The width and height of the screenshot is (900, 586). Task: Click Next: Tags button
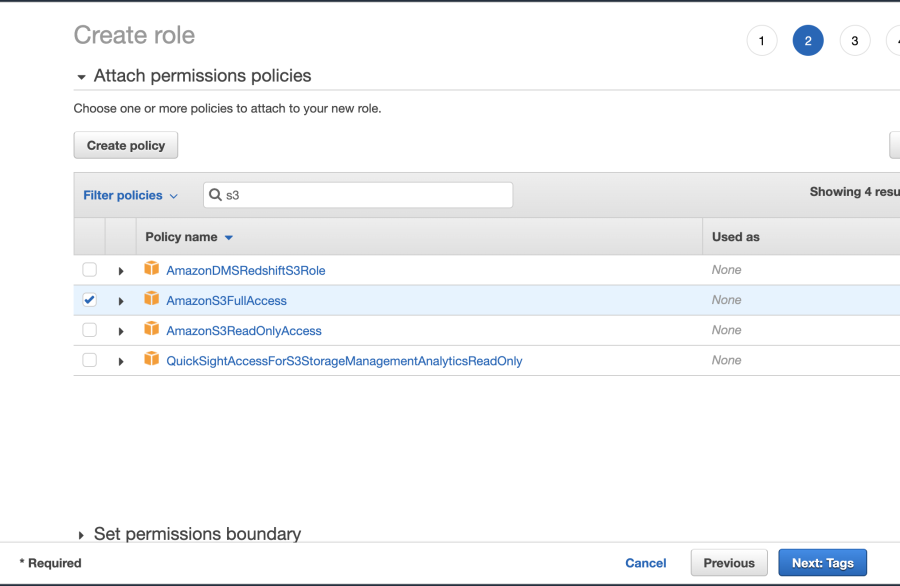coord(823,562)
